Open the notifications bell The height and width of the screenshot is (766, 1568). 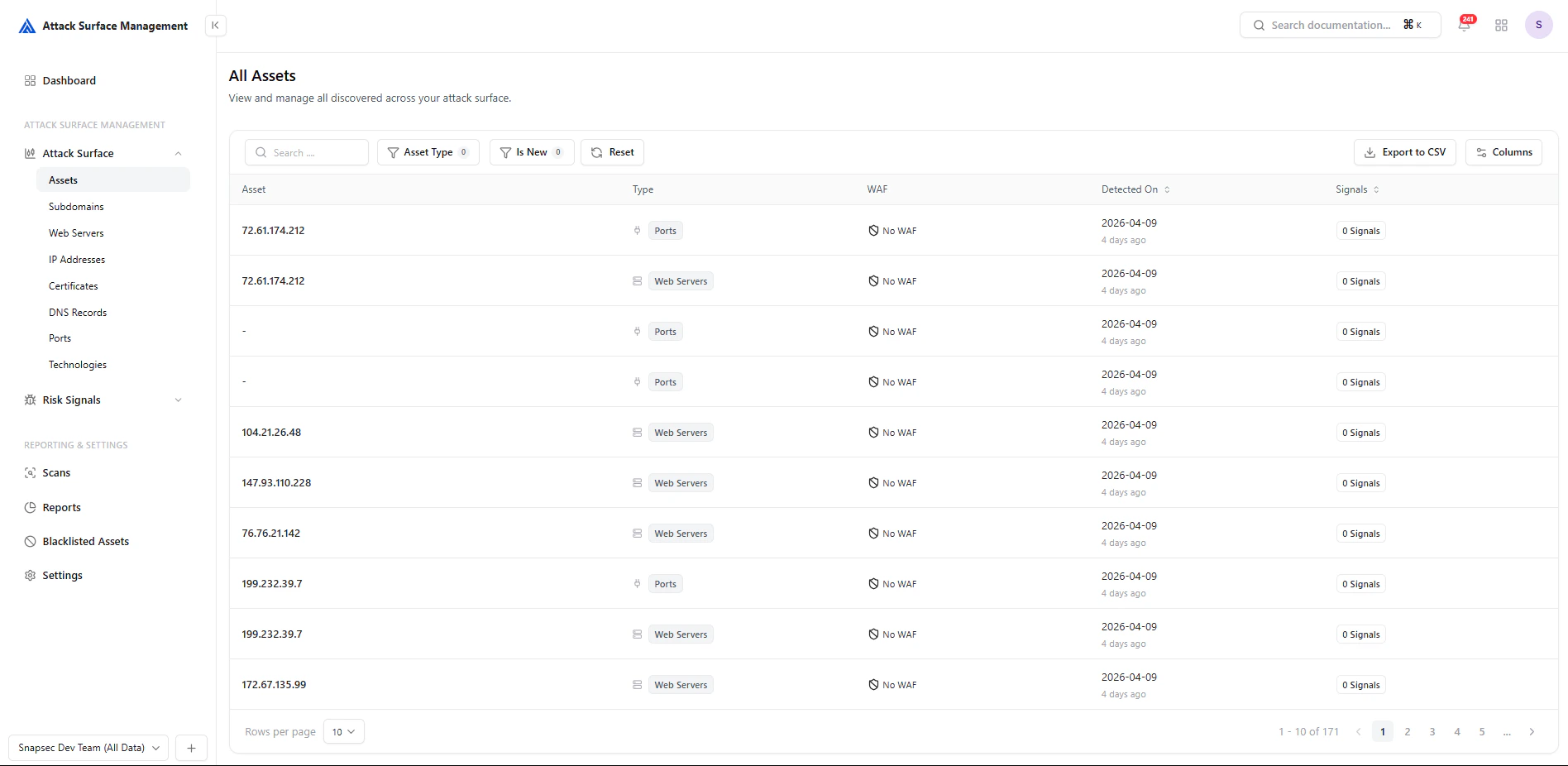(x=1464, y=26)
